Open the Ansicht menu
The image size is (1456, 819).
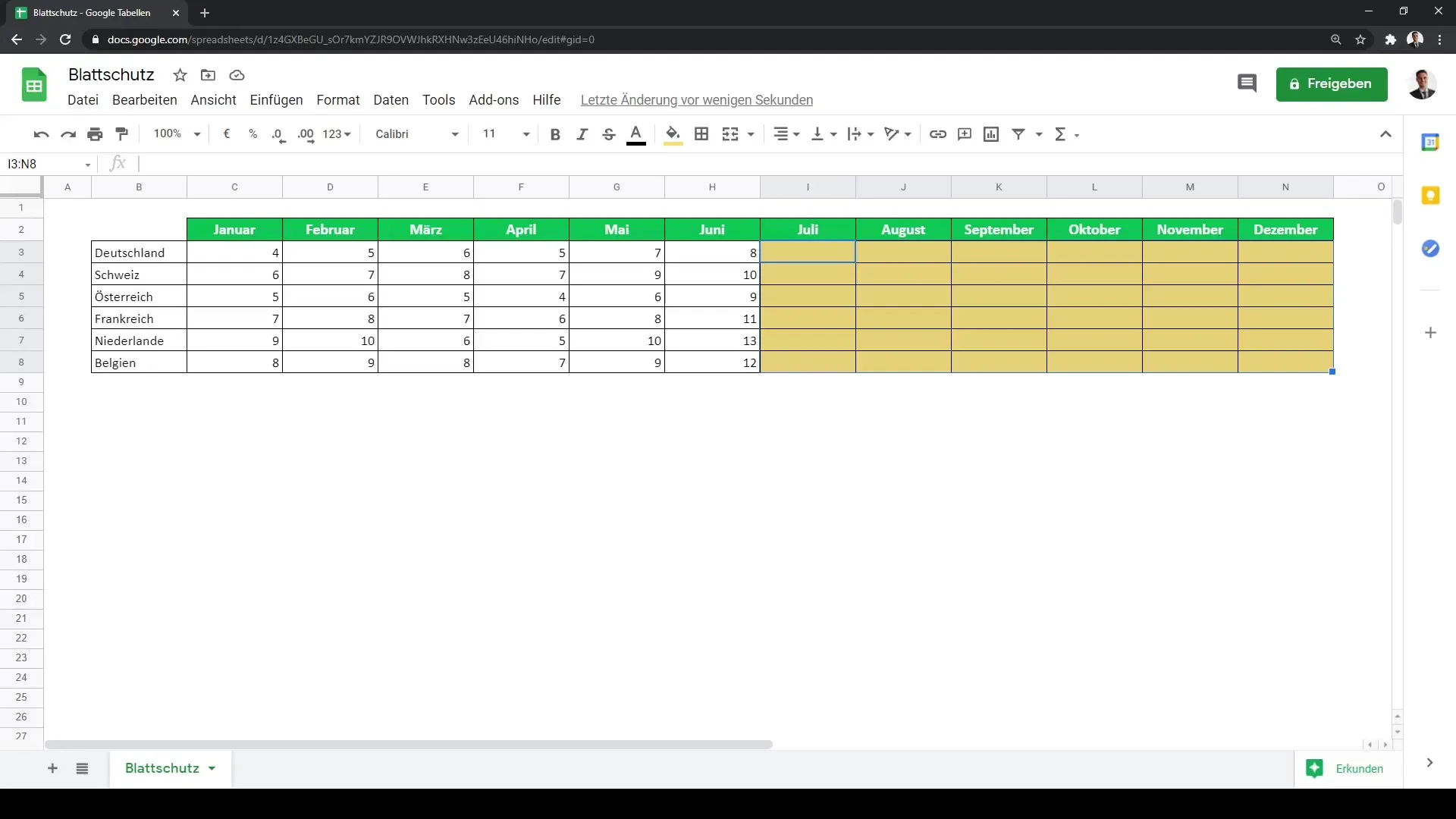click(x=213, y=100)
